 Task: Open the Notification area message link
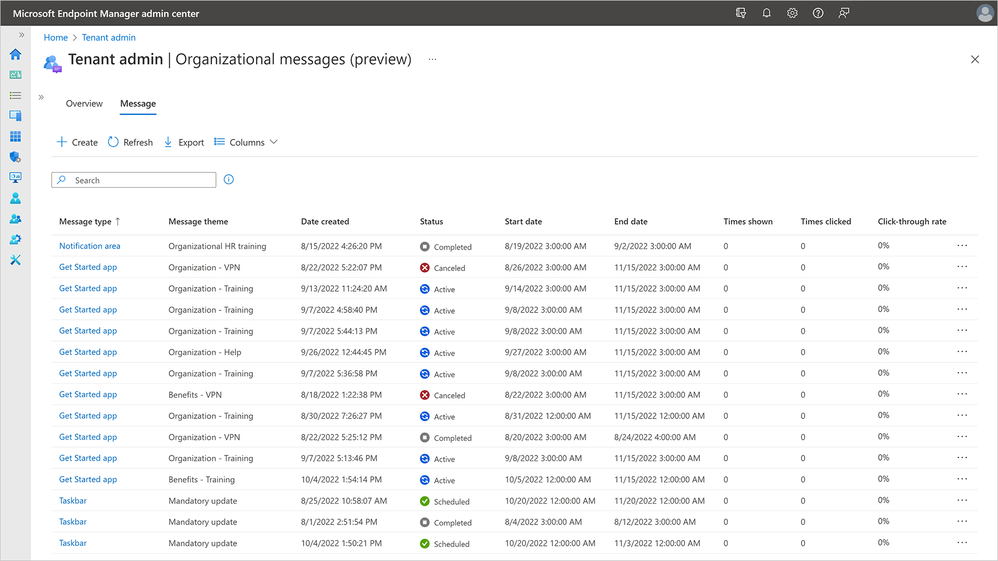(x=89, y=246)
